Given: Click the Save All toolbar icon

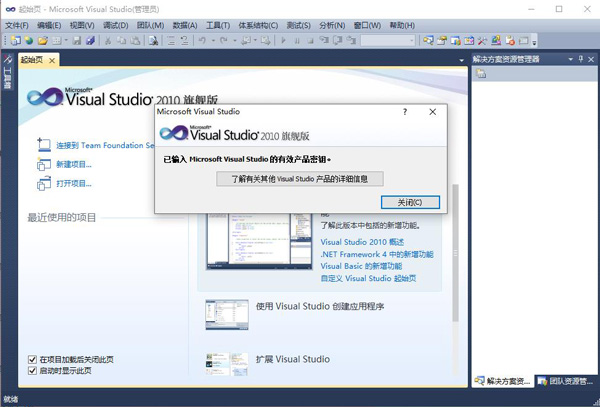Looking at the screenshot, I should coord(90,40).
